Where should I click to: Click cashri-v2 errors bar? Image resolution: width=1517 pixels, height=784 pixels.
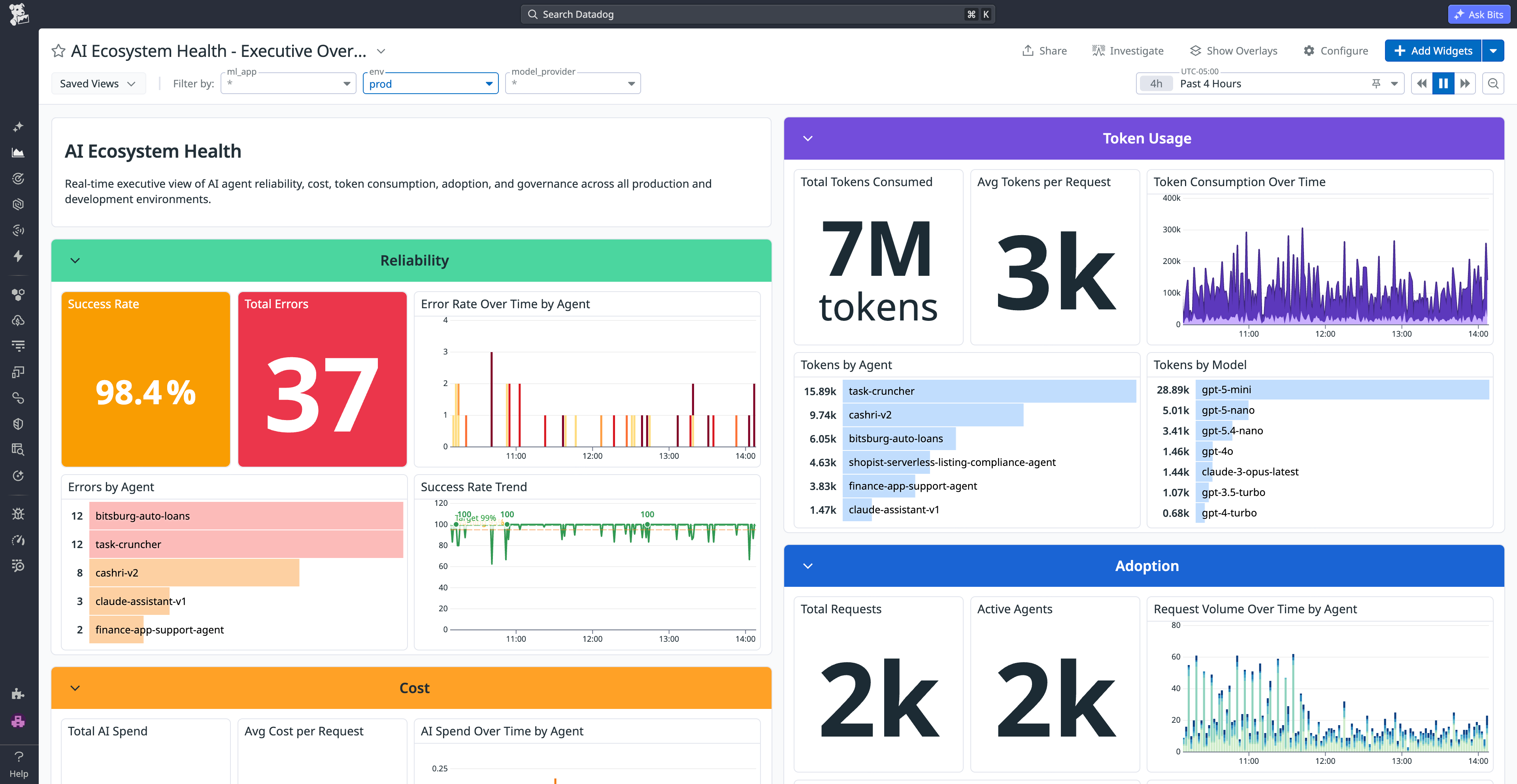[x=194, y=573]
